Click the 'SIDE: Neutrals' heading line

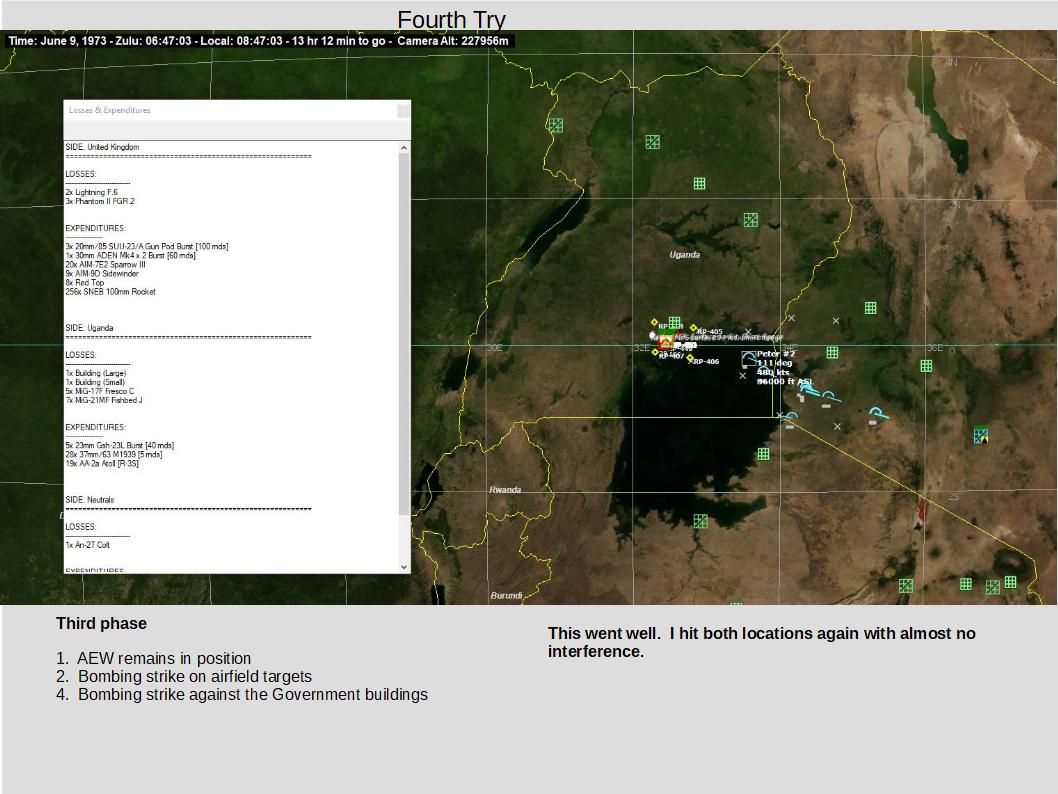point(90,500)
